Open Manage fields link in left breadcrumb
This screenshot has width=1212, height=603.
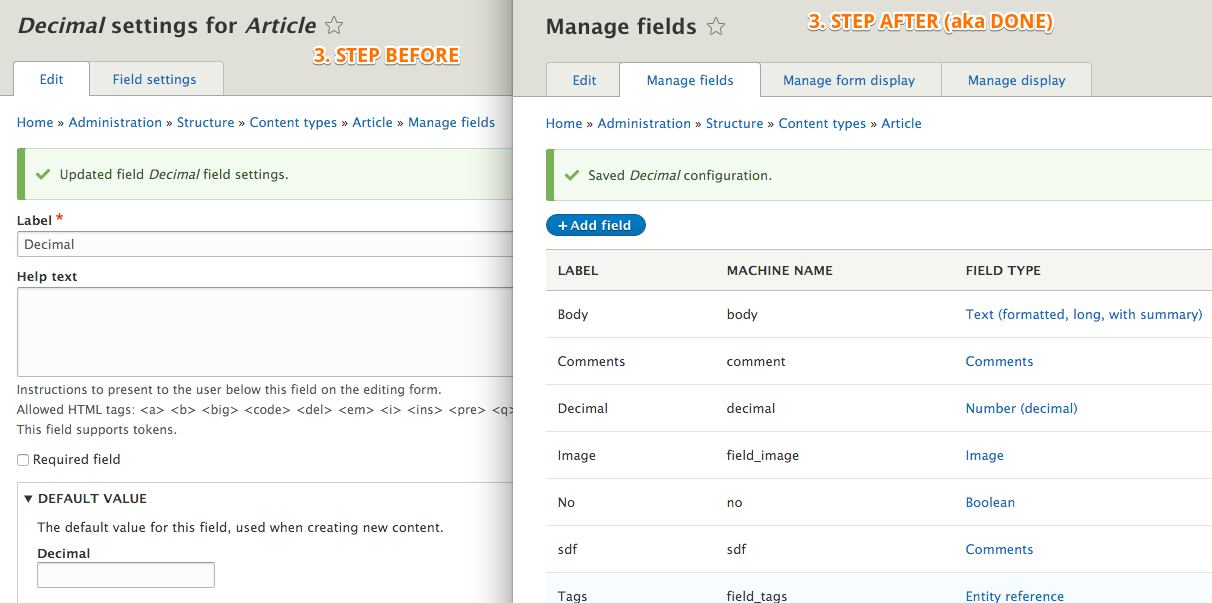(x=451, y=122)
